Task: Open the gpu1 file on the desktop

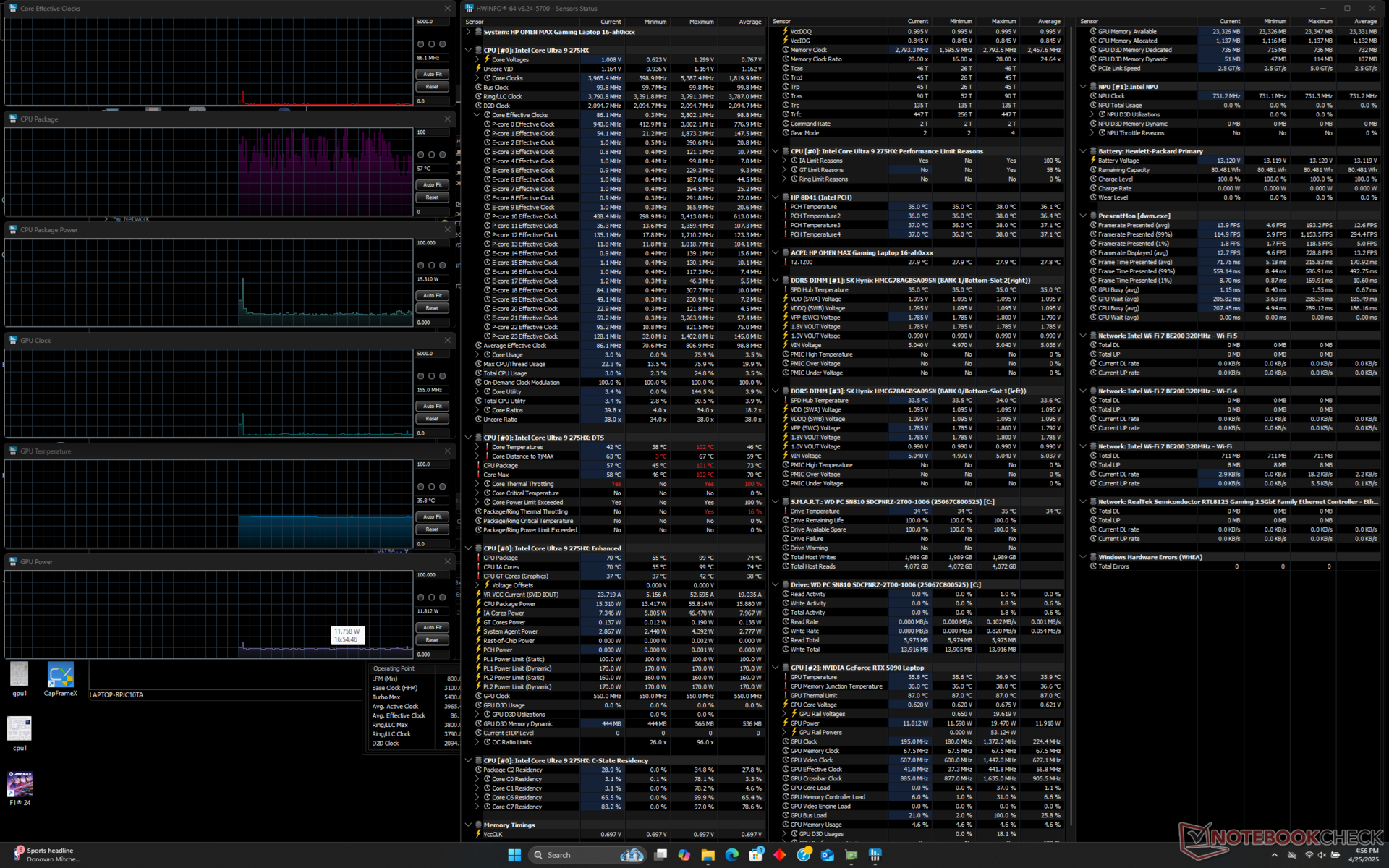Action: 20,675
